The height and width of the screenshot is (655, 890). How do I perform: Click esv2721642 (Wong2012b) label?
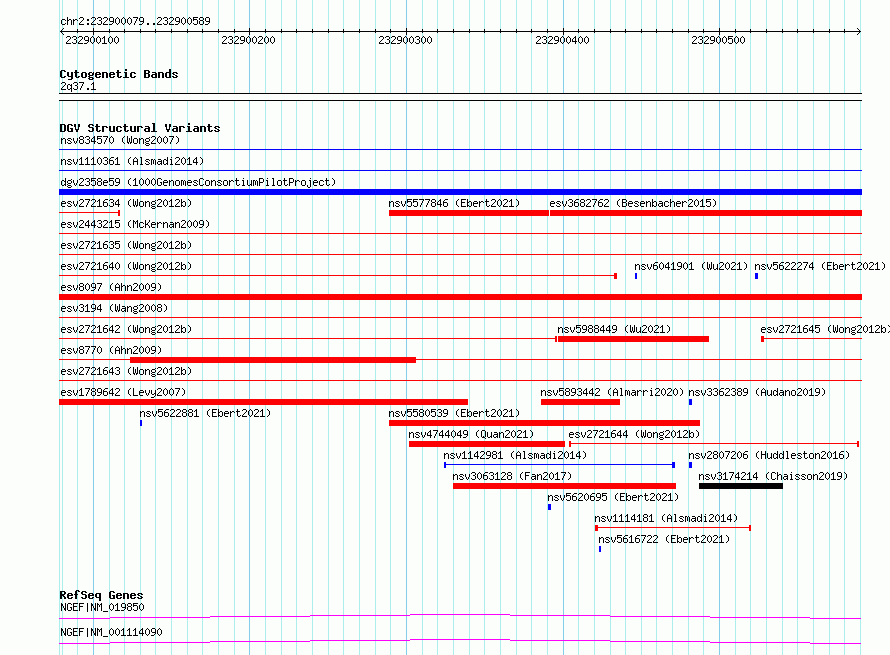tap(126, 329)
